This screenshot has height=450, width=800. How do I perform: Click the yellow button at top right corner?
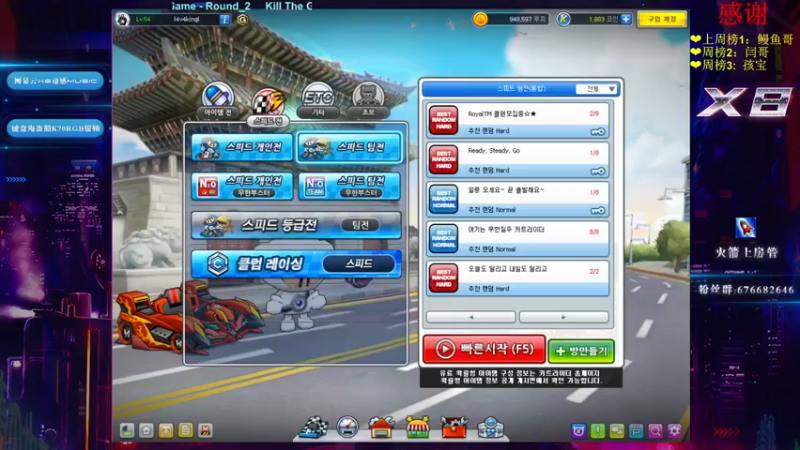(662, 19)
